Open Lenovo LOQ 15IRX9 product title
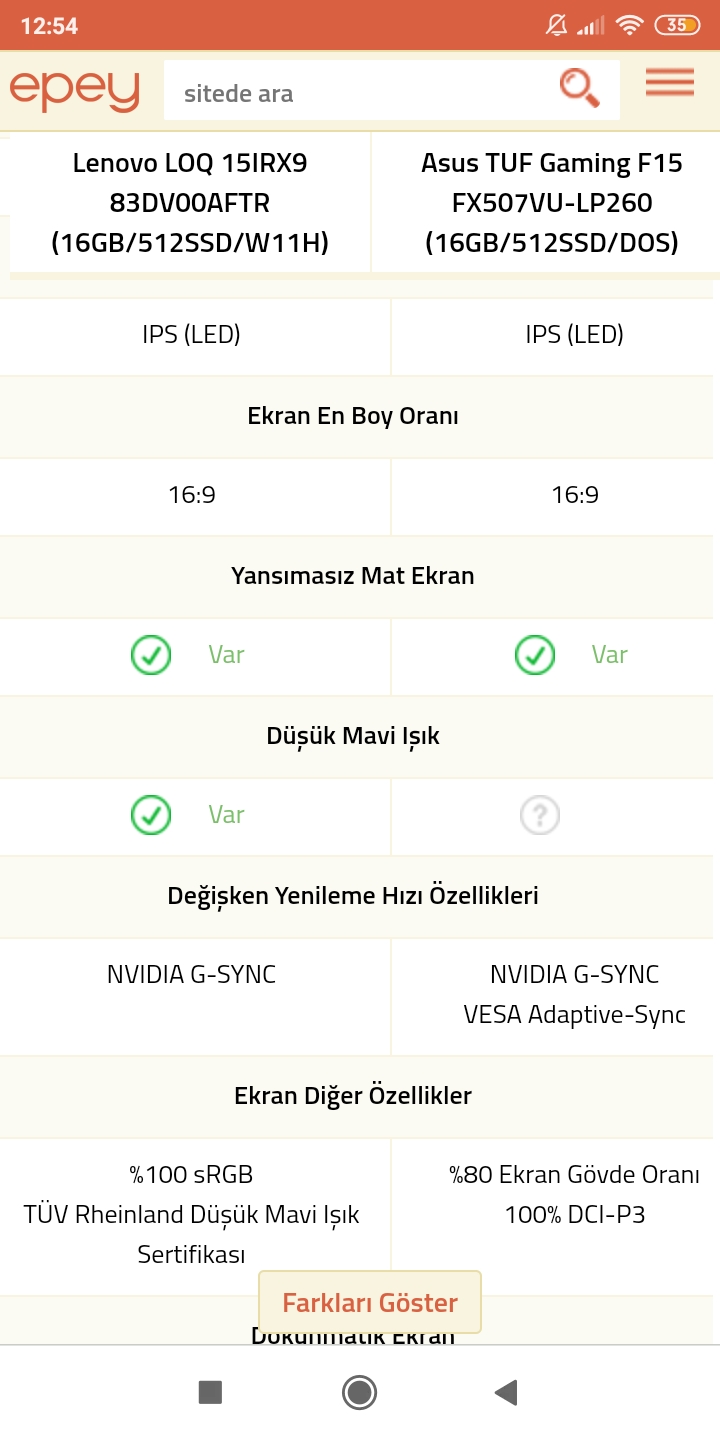The image size is (720, 1440). pos(190,203)
